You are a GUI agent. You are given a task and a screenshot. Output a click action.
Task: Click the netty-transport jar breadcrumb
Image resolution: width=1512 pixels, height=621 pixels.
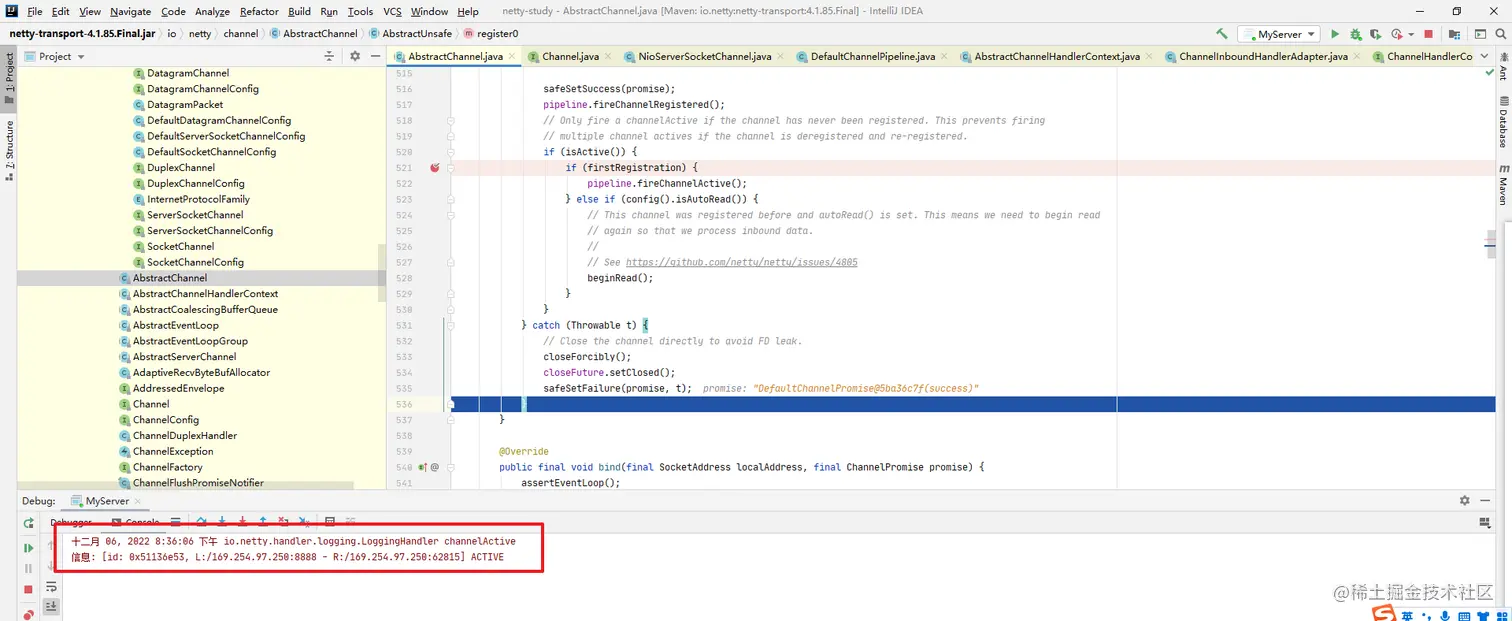(82, 33)
